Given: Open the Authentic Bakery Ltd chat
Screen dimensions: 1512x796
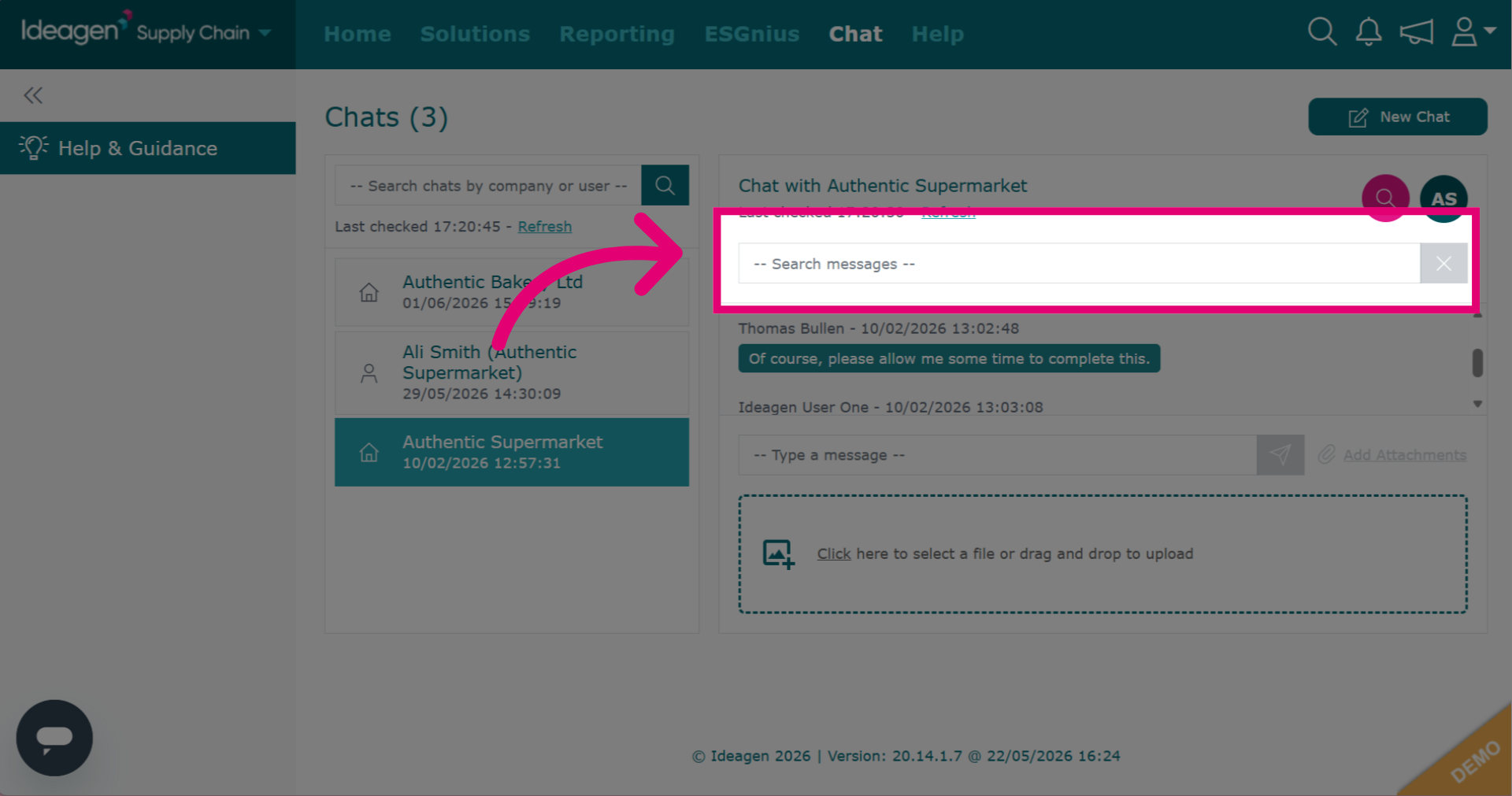Looking at the screenshot, I should 512,292.
